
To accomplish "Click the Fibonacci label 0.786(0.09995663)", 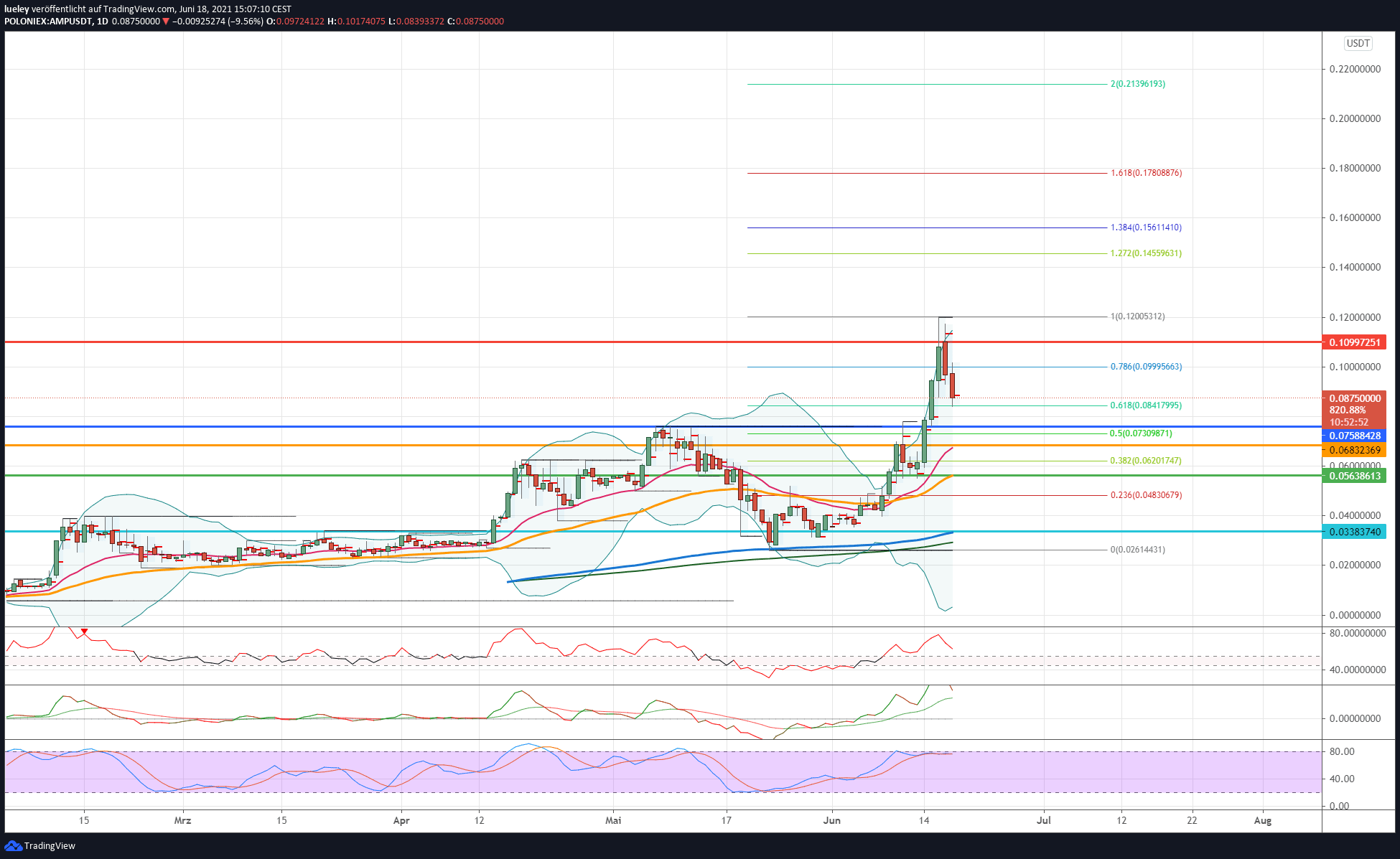I will 1146,367.
